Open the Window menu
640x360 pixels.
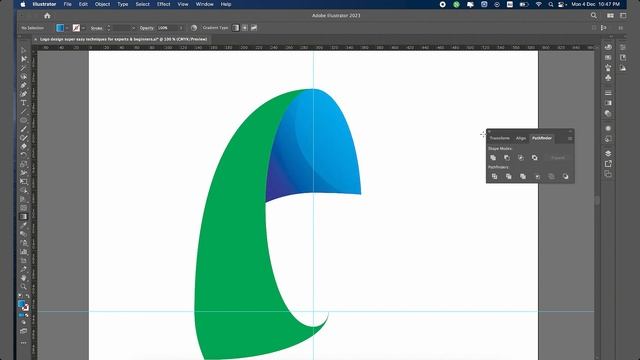pos(204,4)
